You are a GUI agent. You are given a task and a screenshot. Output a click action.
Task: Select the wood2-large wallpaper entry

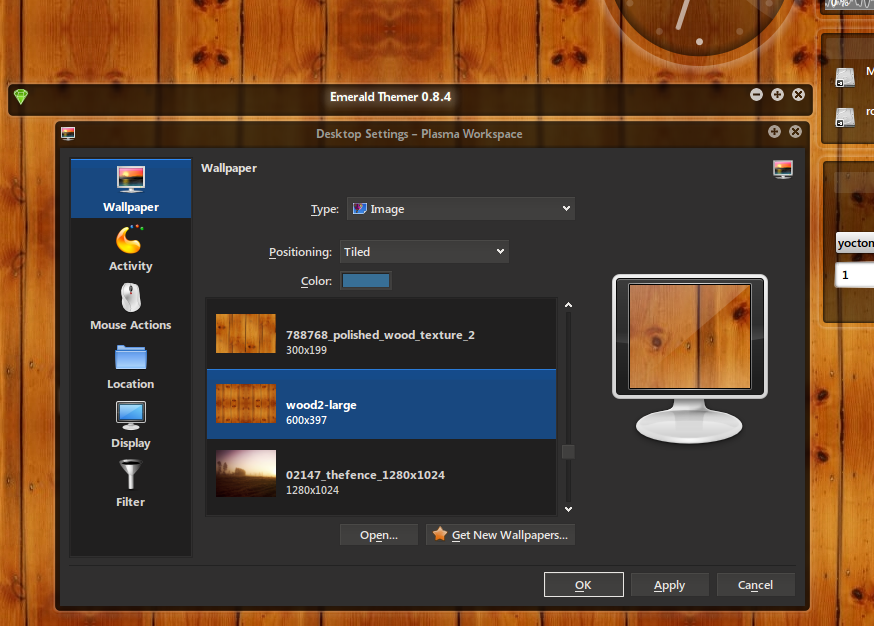381,404
